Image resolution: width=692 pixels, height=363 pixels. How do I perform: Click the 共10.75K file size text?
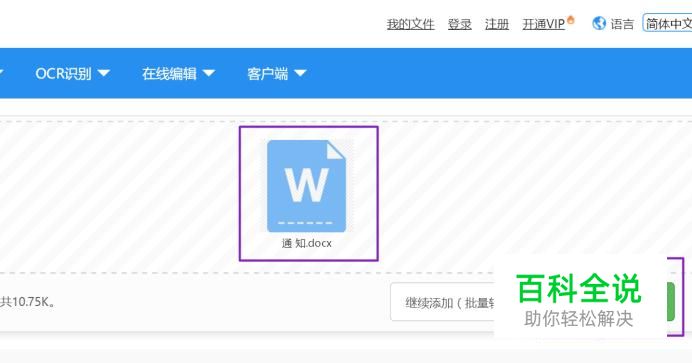pos(27,302)
